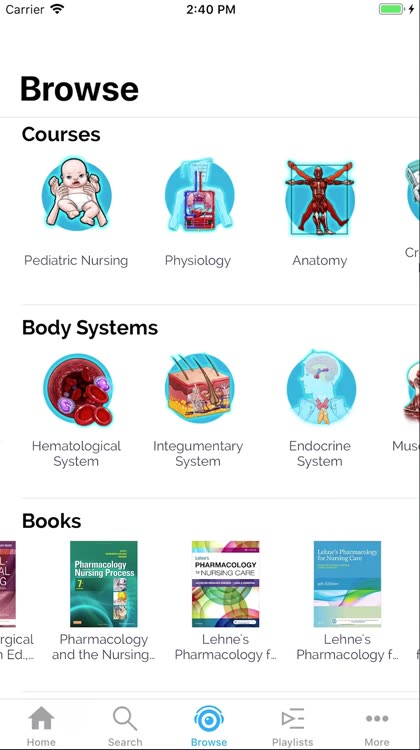Select the colorful Lehne's Pharmacology book cover
Viewport: 420px width, 750px height.
(225, 584)
